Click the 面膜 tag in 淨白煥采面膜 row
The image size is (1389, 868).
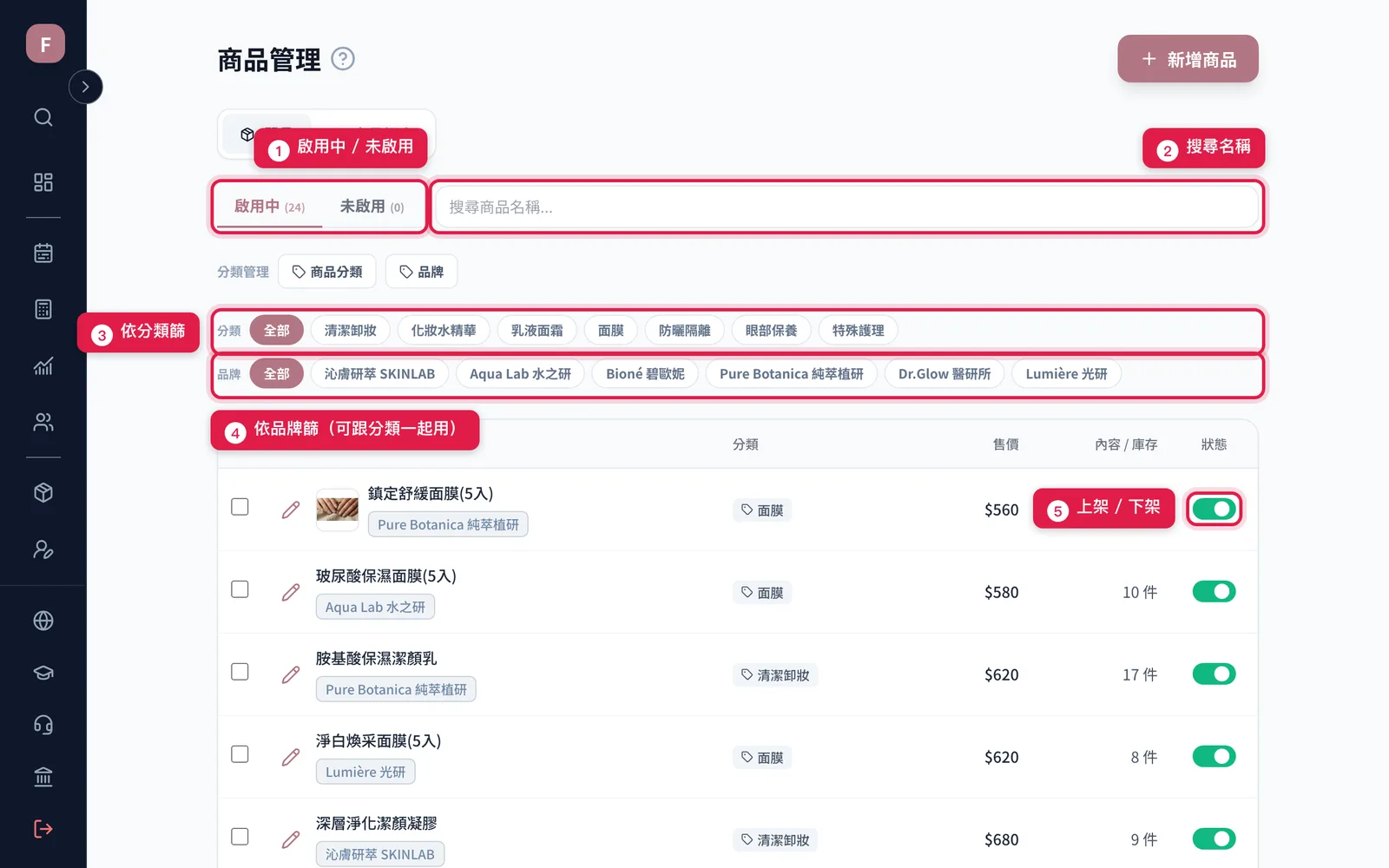[x=761, y=758]
